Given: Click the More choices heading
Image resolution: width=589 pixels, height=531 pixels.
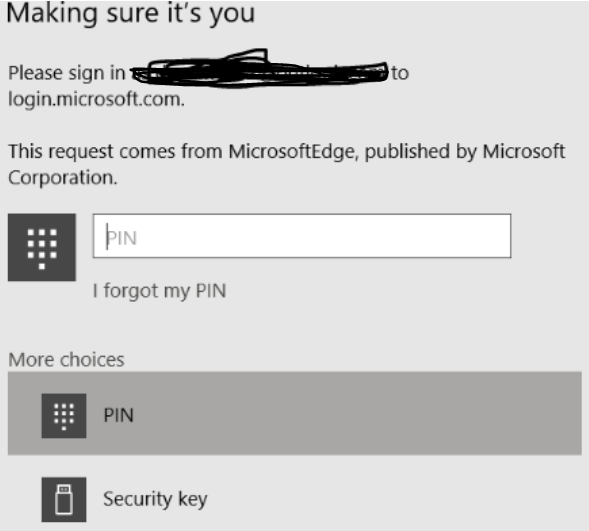Looking at the screenshot, I should (x=66, y=360).
